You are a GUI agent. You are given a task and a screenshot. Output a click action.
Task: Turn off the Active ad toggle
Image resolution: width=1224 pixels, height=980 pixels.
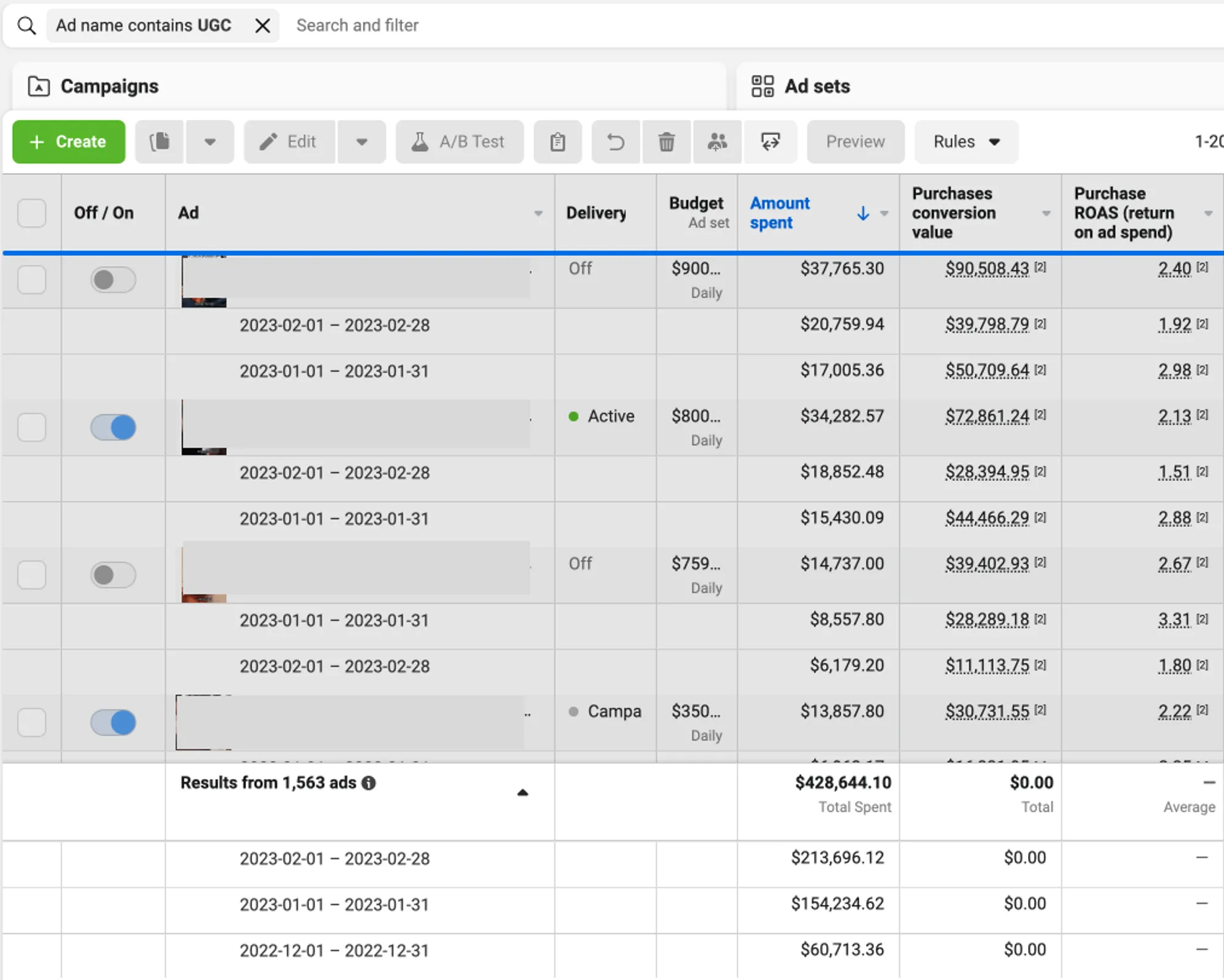(x=113, y=427)
